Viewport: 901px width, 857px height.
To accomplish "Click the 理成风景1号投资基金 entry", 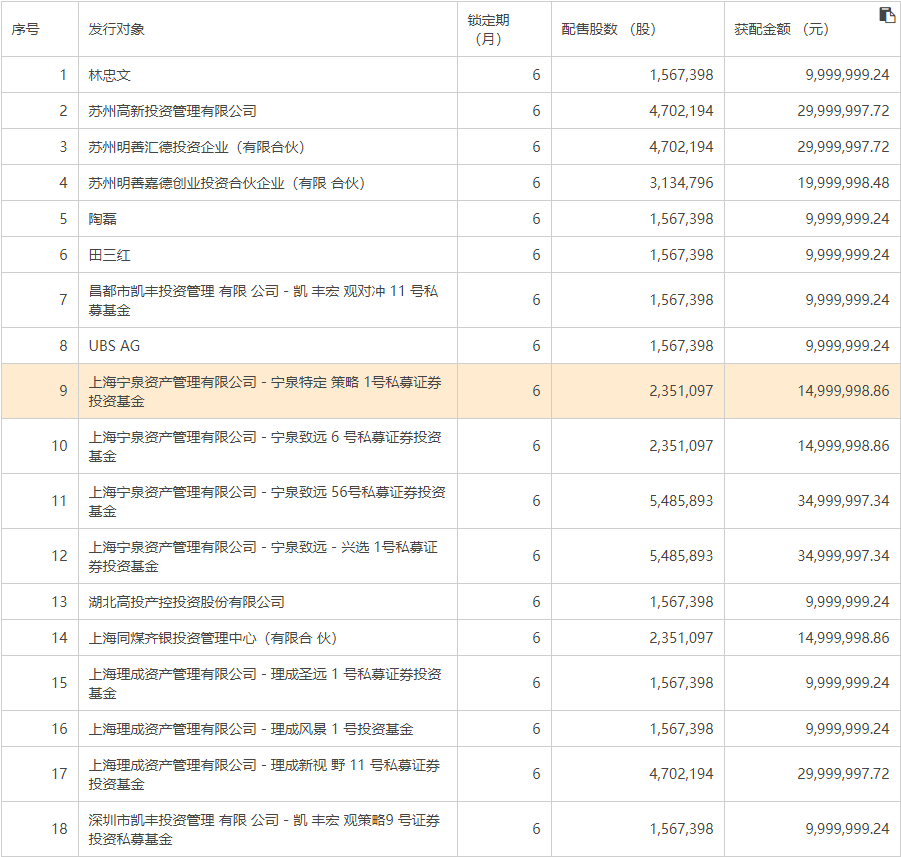I will coord(250,729).
